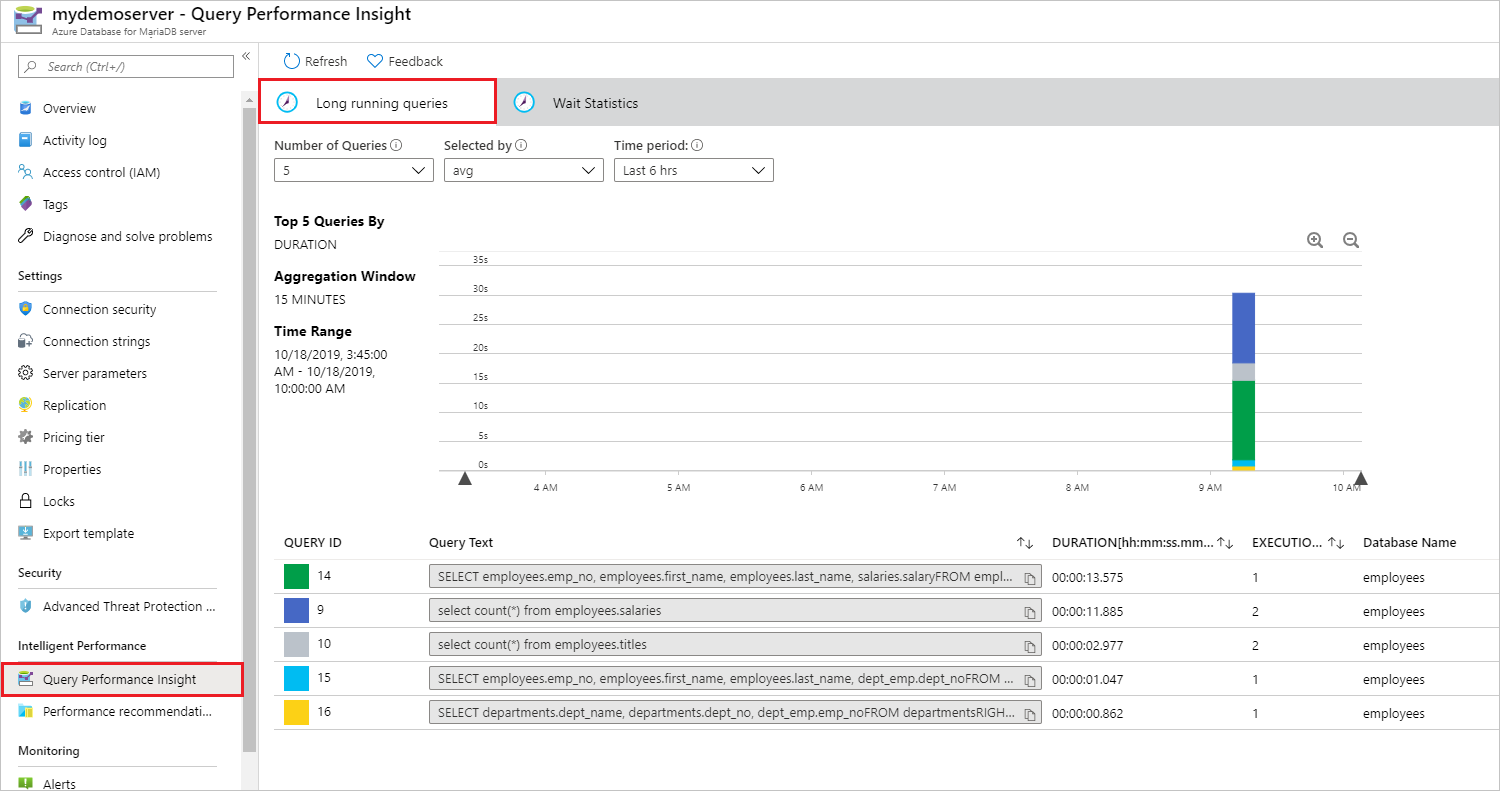Image resolution: width=1500 pixels, height=791 pixels.
Task: Open Server parameters in the sidebar
Action: click(95, 373)
